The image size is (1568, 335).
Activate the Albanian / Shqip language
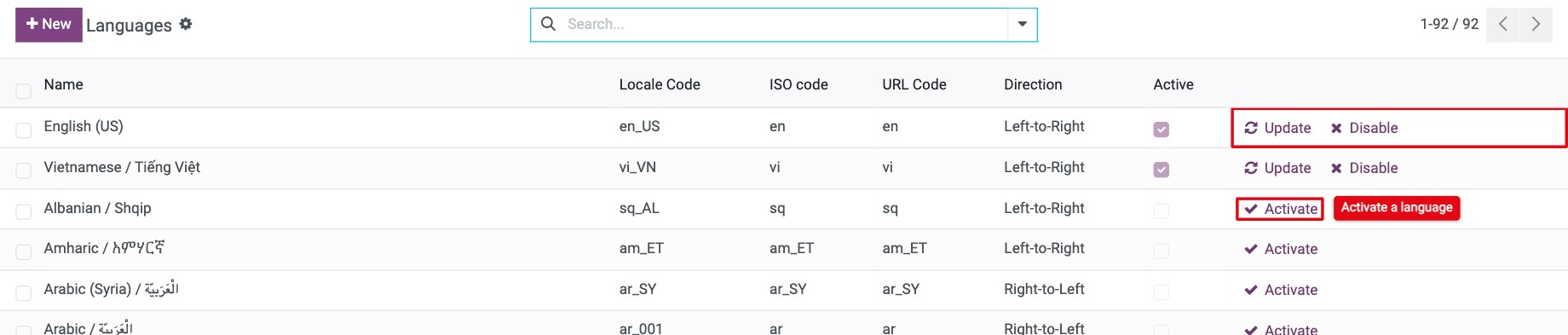(x=1280, y=209)
